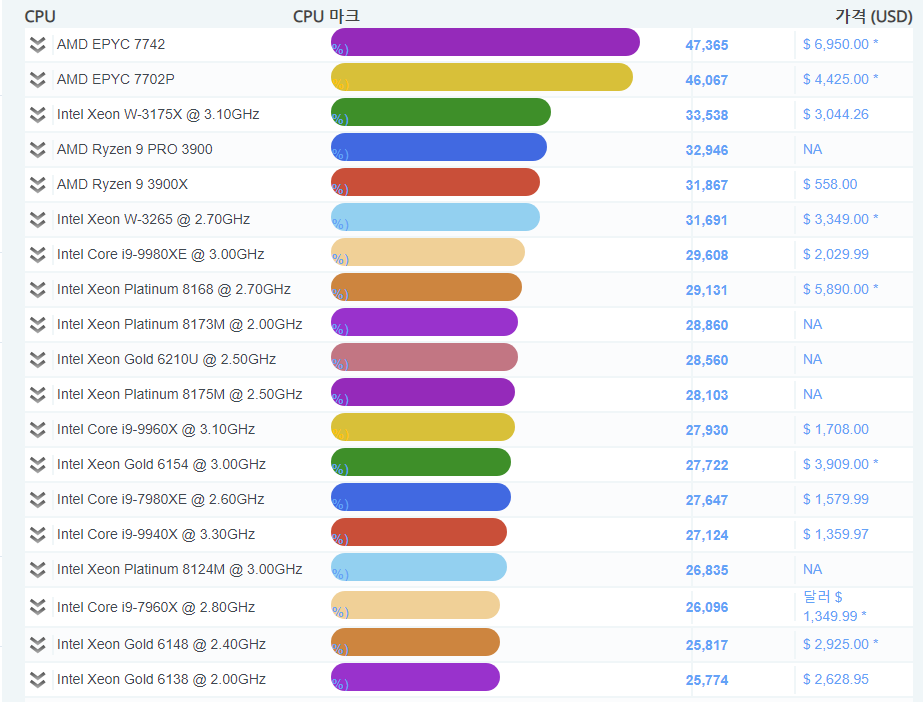Expand the Core i9-9940X chevron
The width and height of the screenshot is (923, 702).
point(38,535)
